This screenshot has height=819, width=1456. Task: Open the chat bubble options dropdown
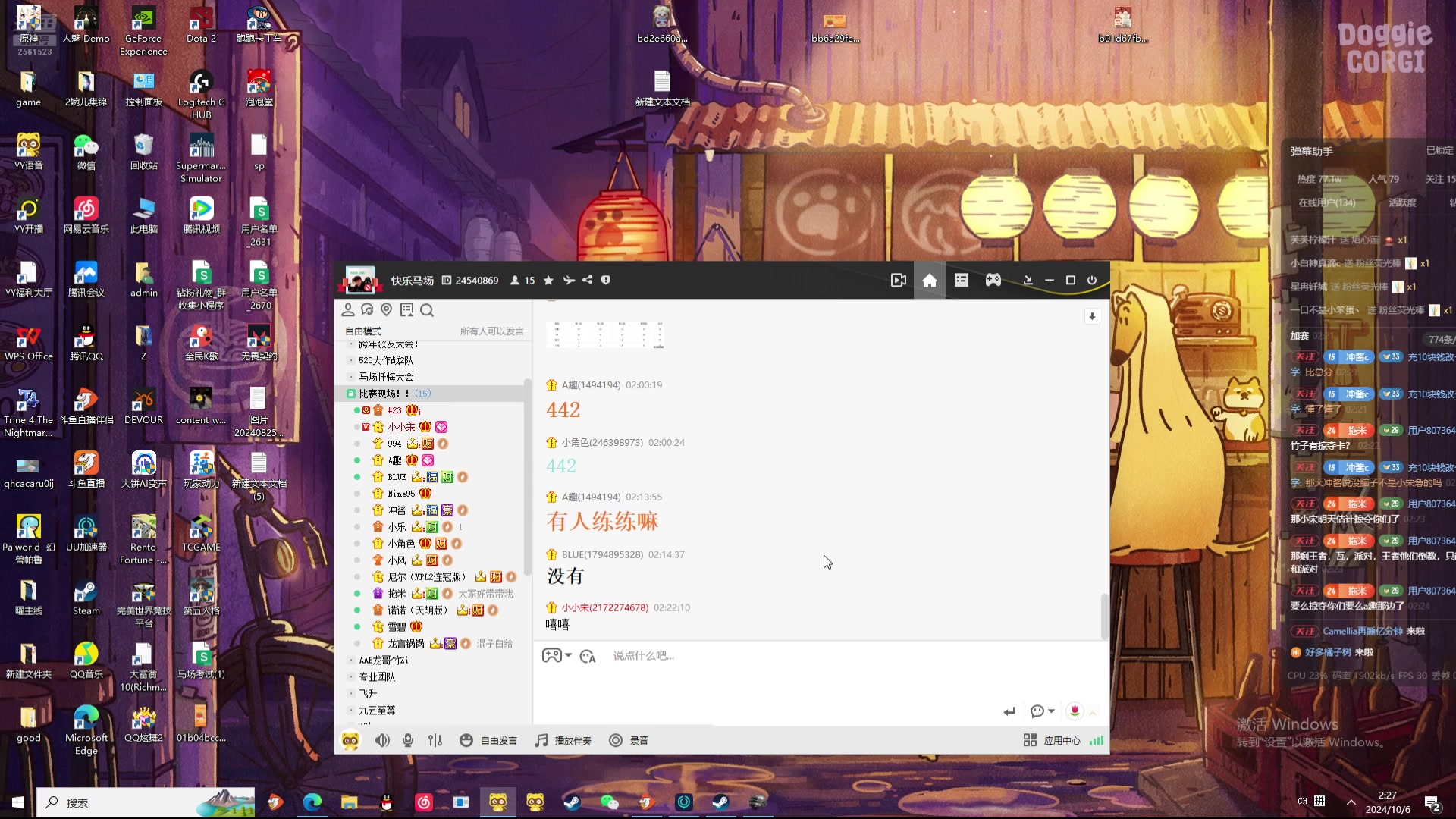tap(1043, 711)
